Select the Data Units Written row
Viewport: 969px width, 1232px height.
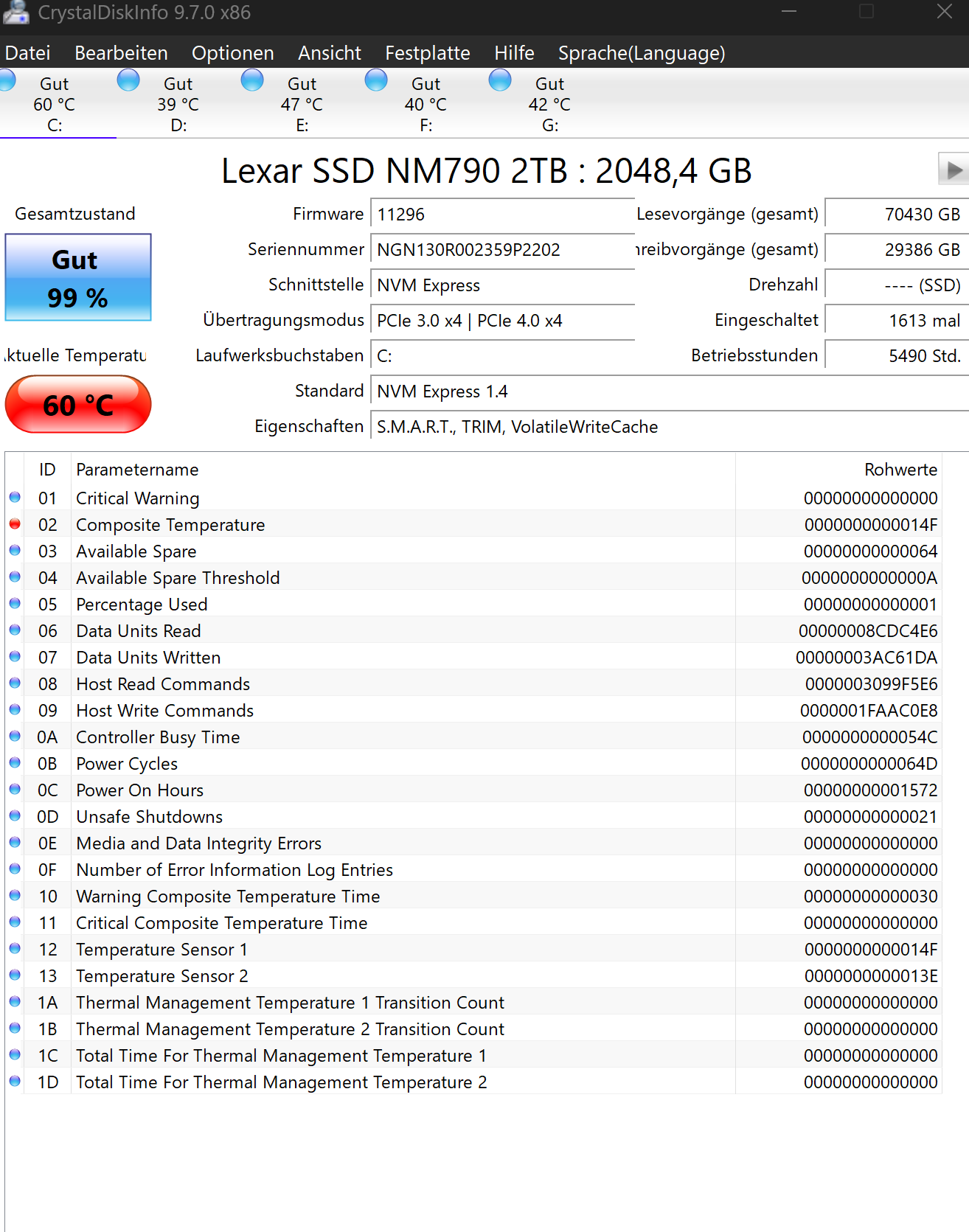tap(473, 657)
